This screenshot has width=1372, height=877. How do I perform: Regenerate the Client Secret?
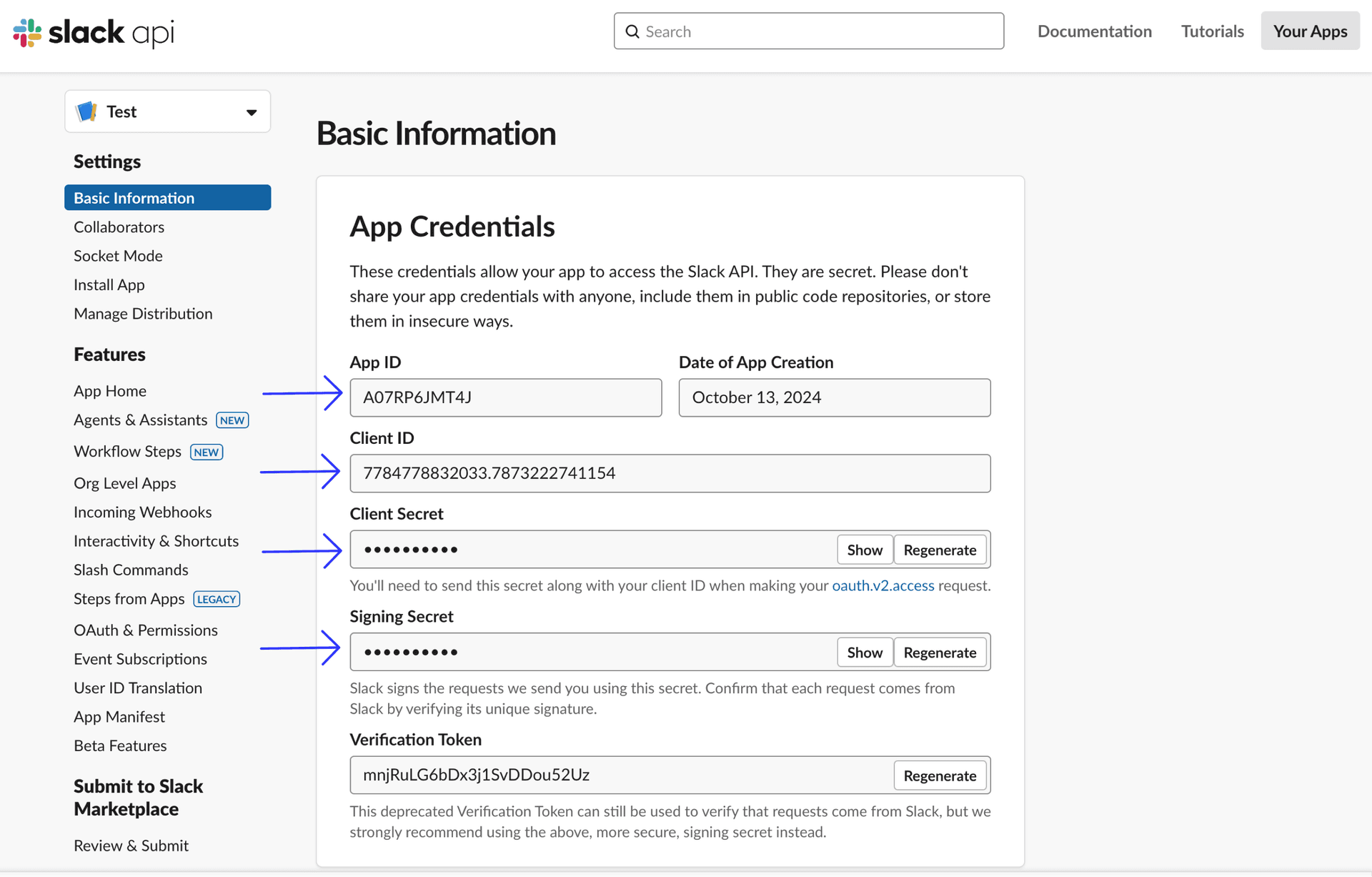[x=940, y=550]
